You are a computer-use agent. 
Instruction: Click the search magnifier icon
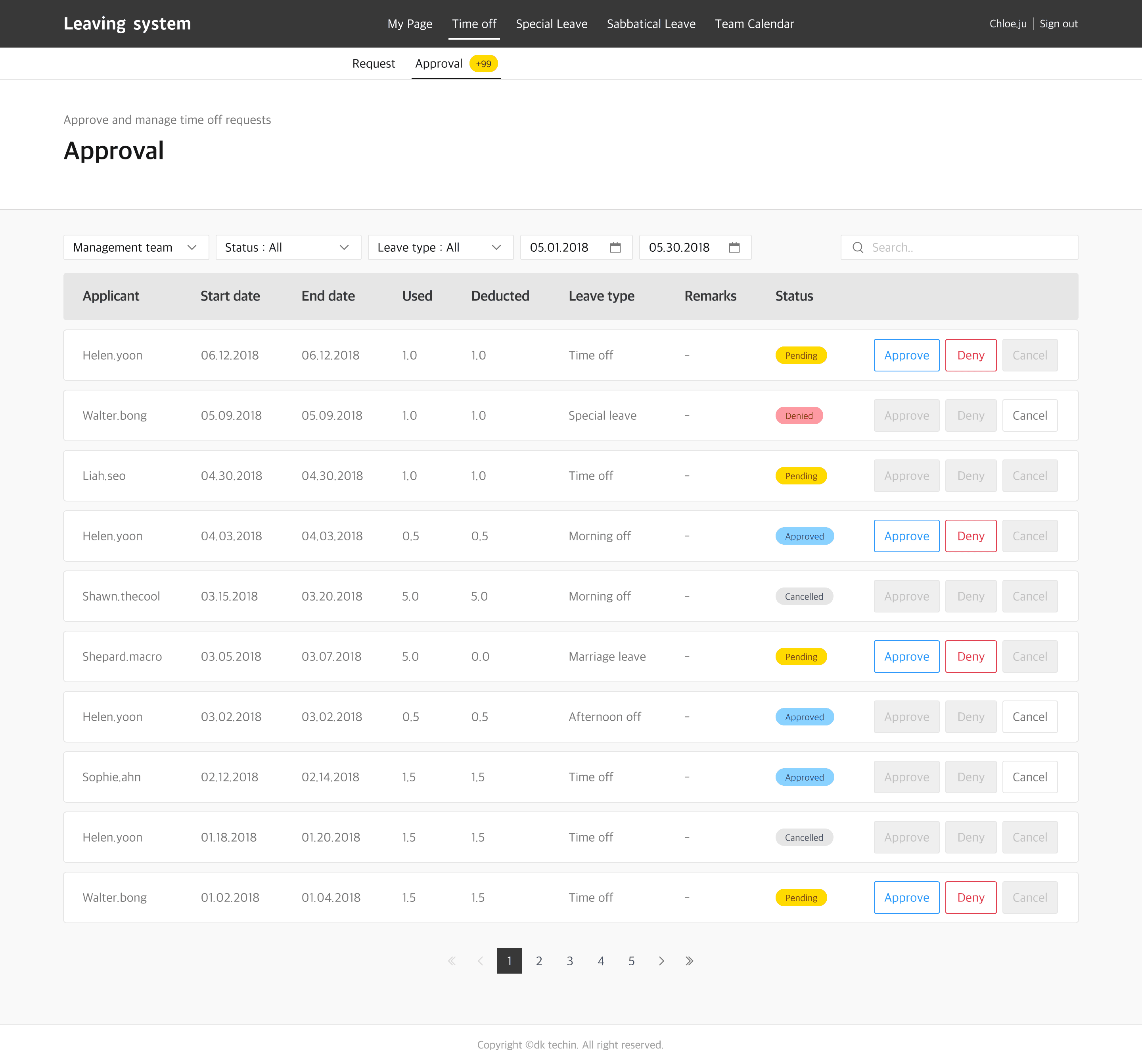(x=858, y=247)
